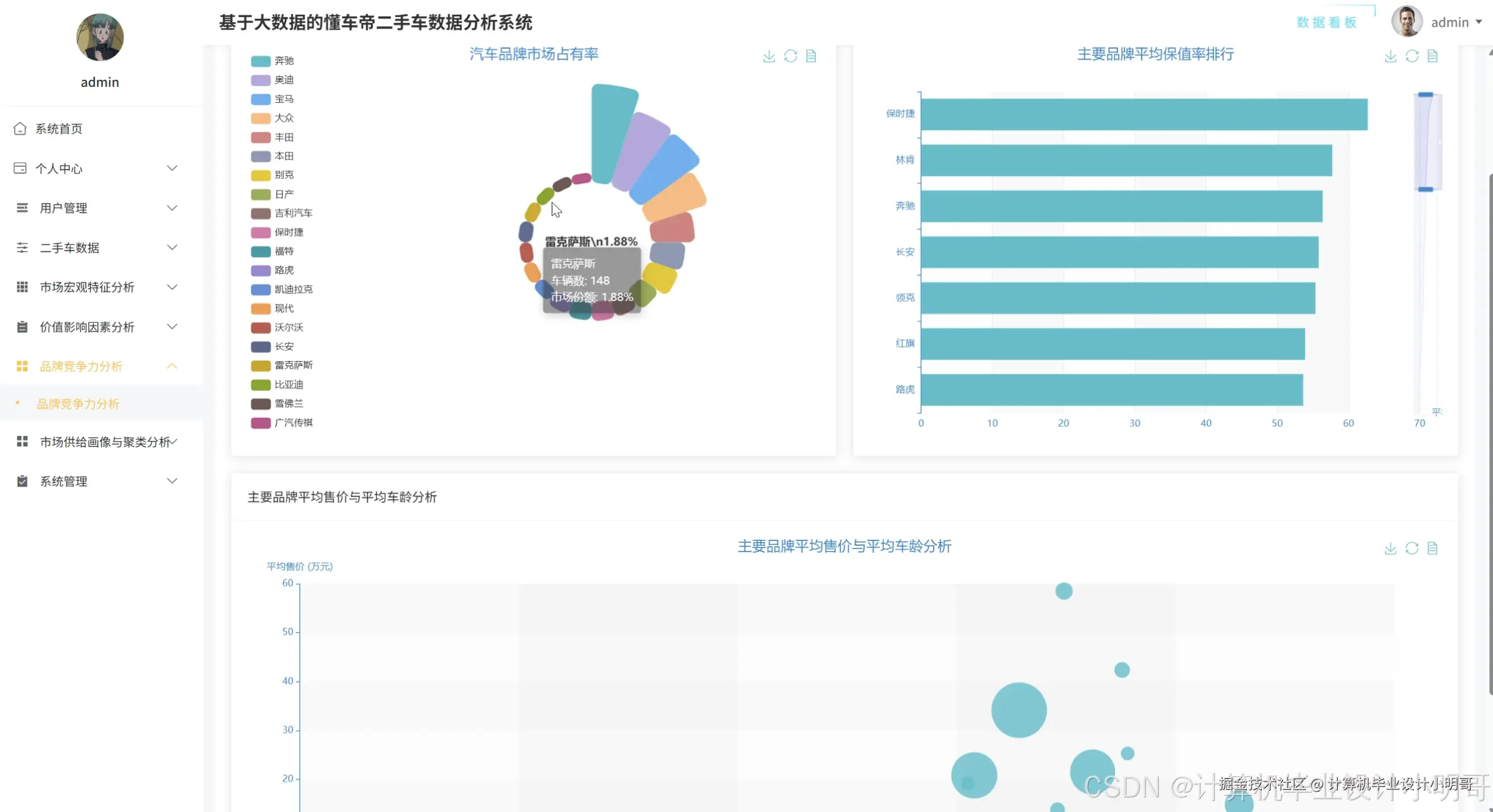Open the admin account dropdown arrow
1493x812 pixels.
[1478, 22]
